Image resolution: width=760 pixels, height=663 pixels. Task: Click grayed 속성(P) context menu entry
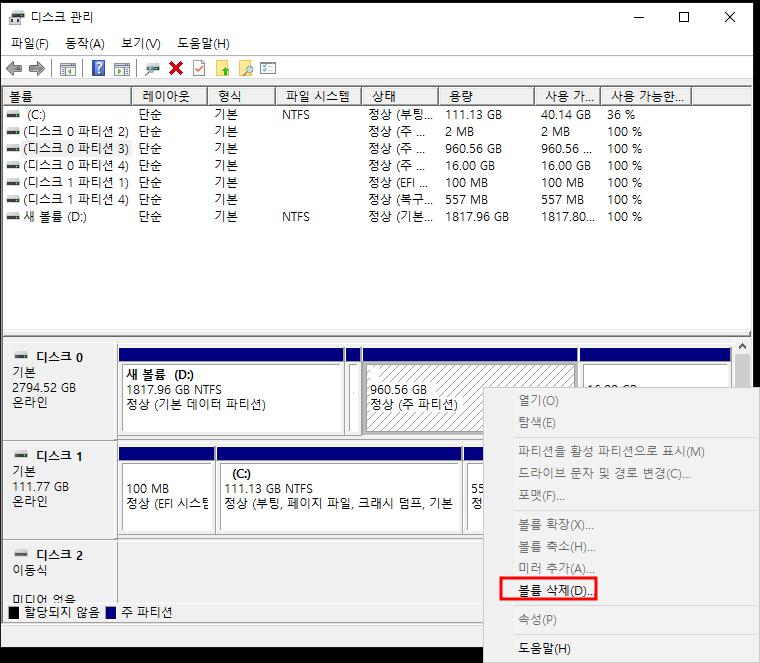(x=537, y=619)
